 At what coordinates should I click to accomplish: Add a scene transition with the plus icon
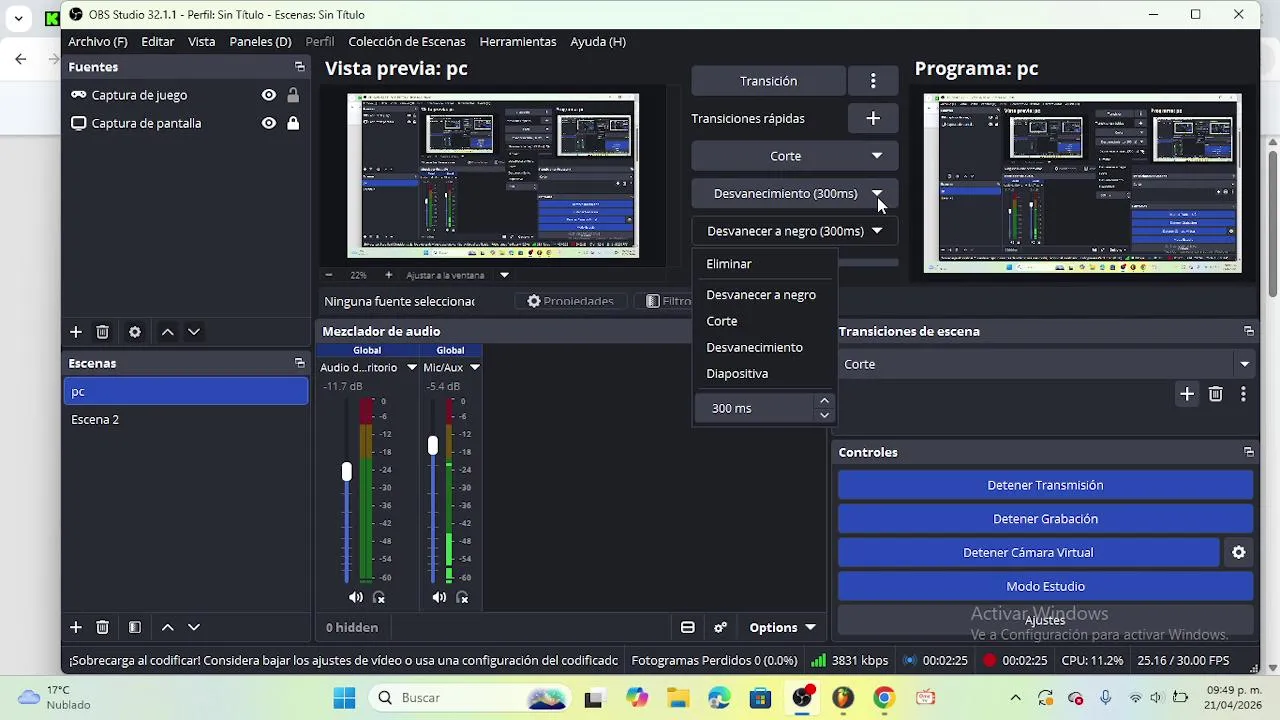point(1187,394)
